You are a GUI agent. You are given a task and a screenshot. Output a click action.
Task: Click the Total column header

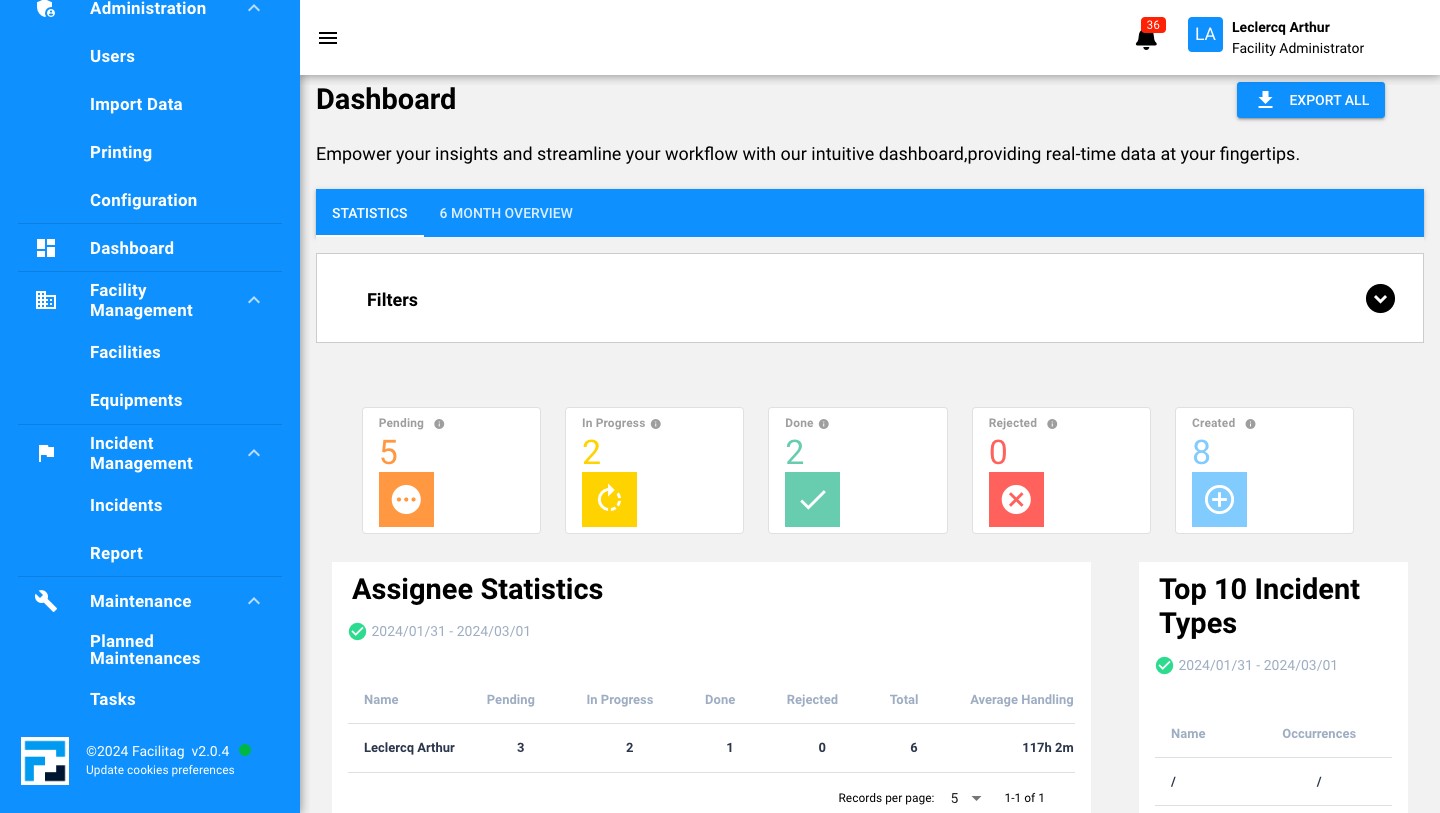pos(904,700)
